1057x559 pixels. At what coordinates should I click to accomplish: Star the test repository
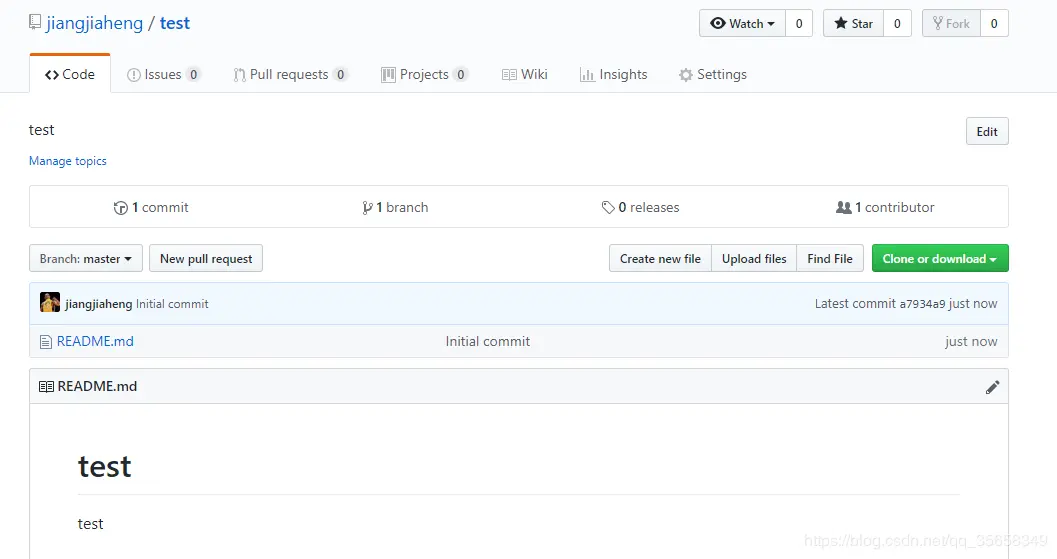pyautogui.click(x=853, y=24)
